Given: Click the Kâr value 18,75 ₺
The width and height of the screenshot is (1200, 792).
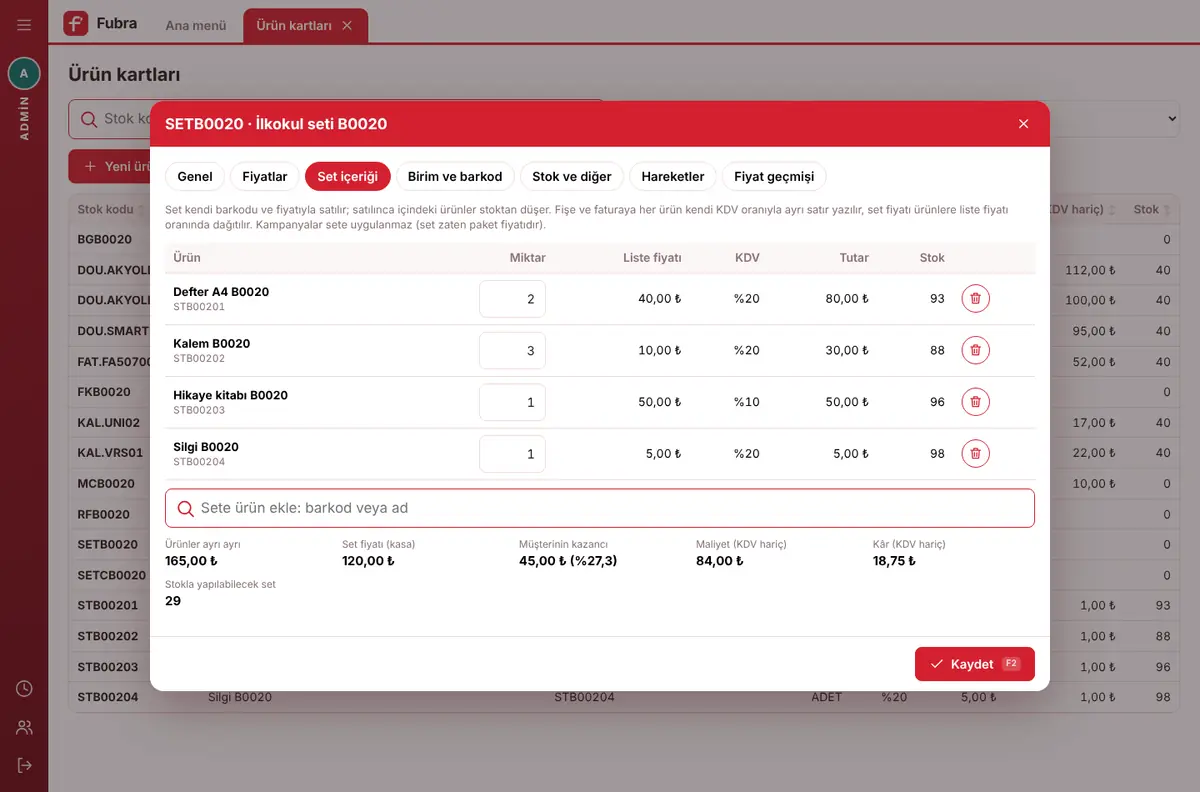Looking at the screenshot, I should click(894, 561).
